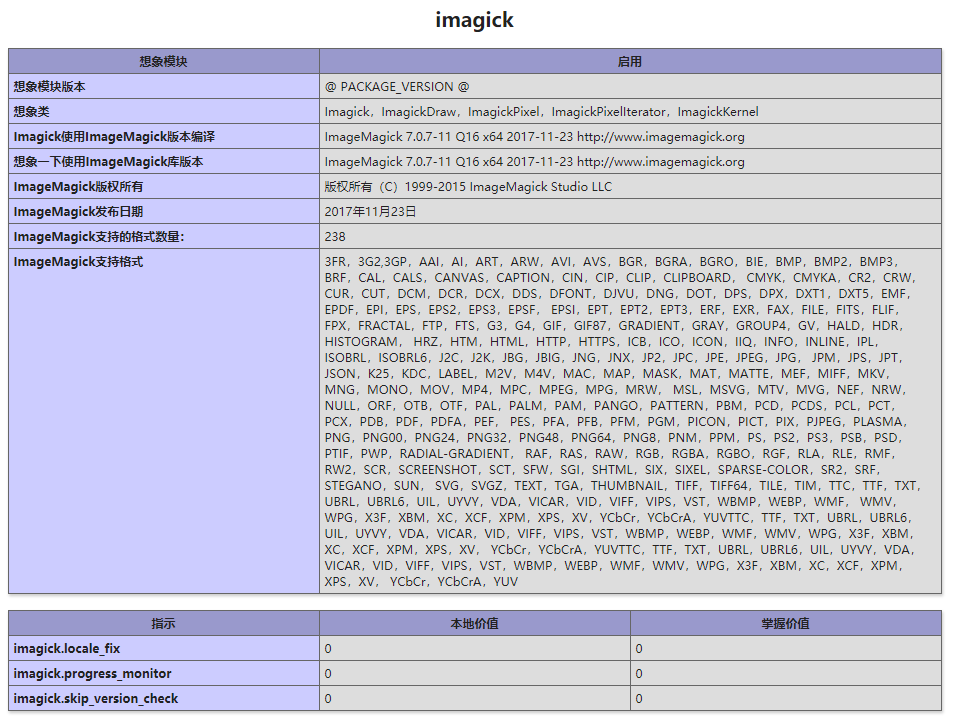954x726 pixels.
Task: Select the "ImagickPixelIterator" class name
Action: (608, 111)
